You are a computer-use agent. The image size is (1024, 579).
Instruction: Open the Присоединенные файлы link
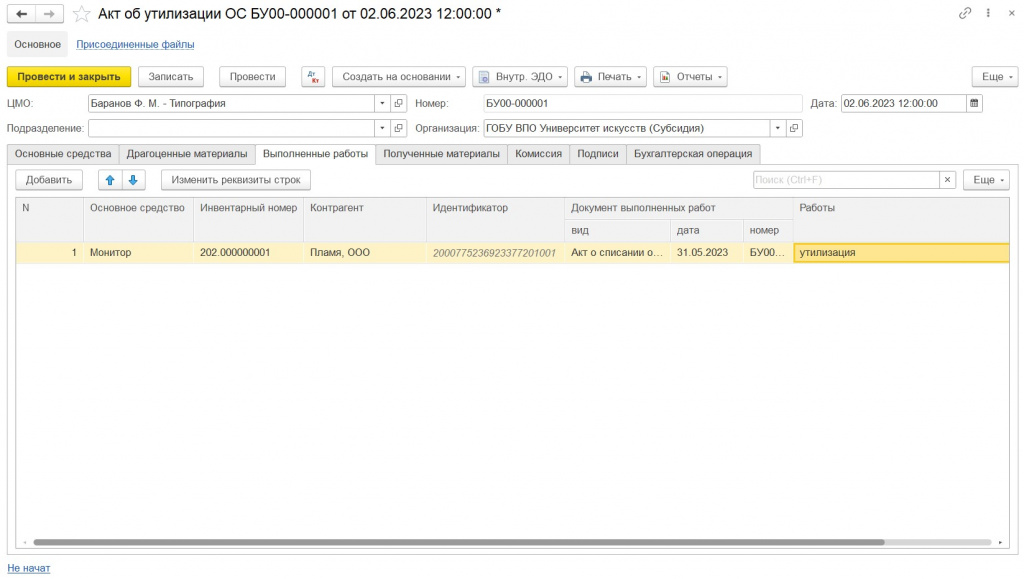[x=135, y=44]
